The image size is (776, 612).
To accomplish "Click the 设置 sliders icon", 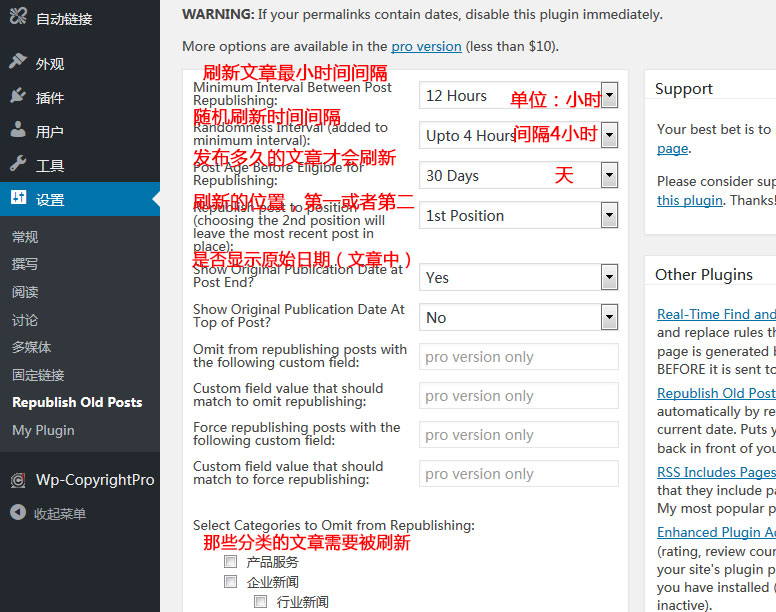I will point(18,198).
